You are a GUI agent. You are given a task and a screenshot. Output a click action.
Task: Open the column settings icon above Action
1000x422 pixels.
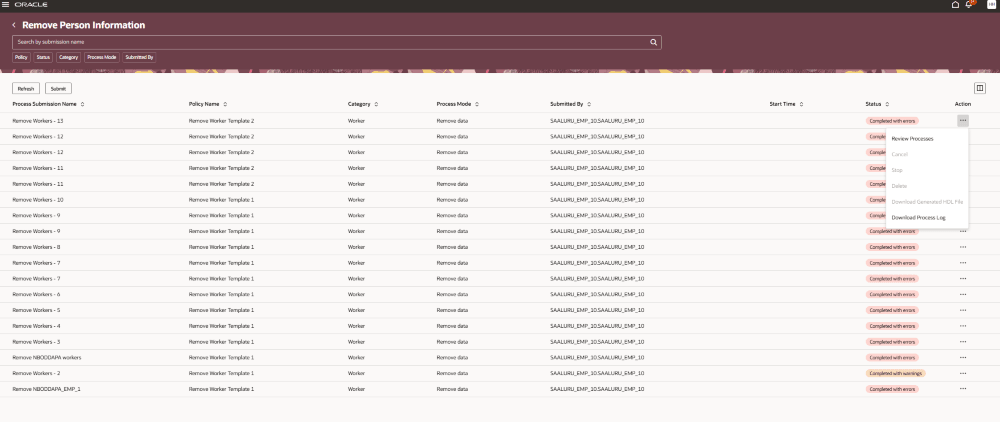[980, 89]
